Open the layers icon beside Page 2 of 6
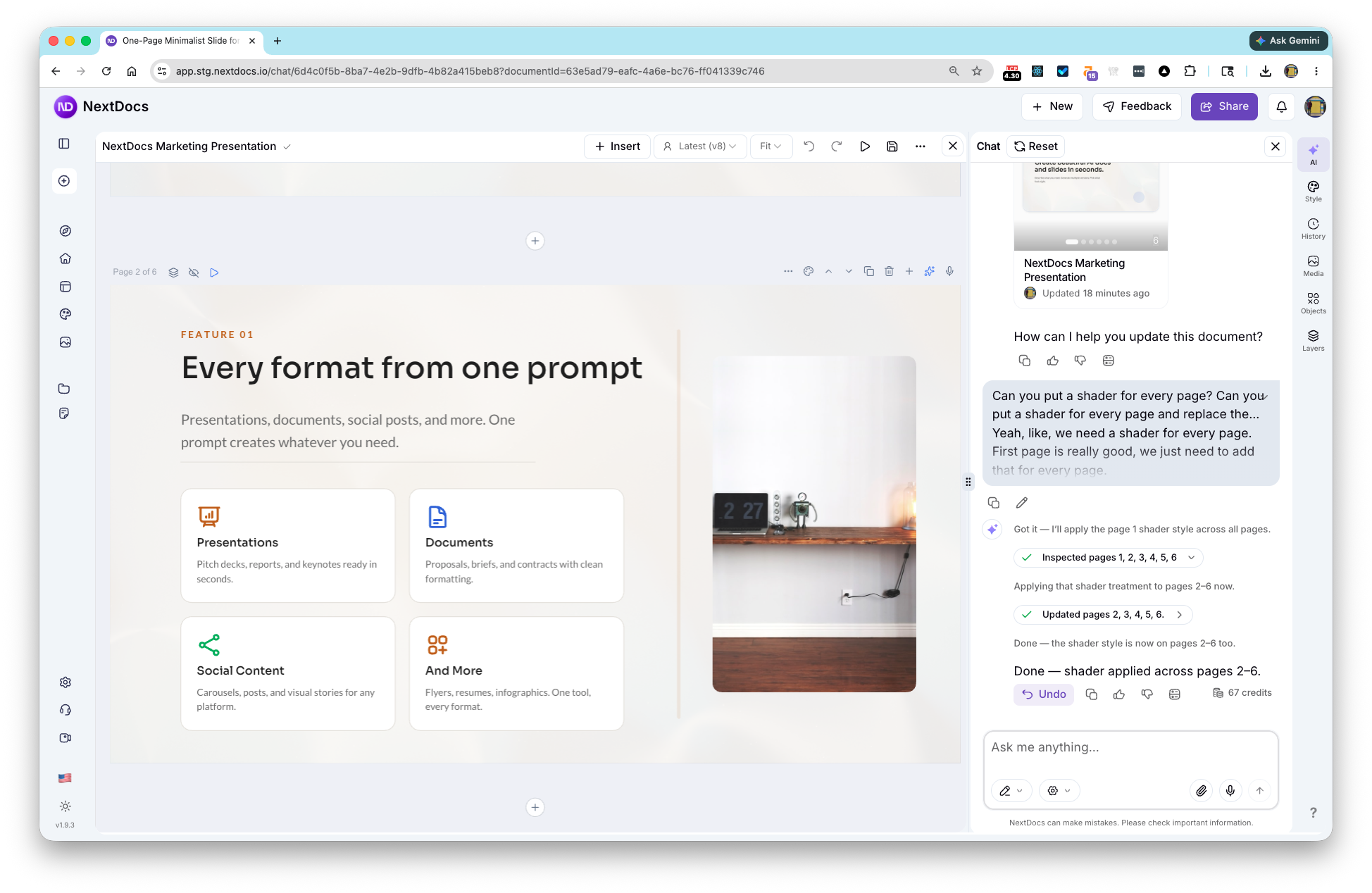Viewport: 1372px width, 893px height. click(x=173, y=273)
